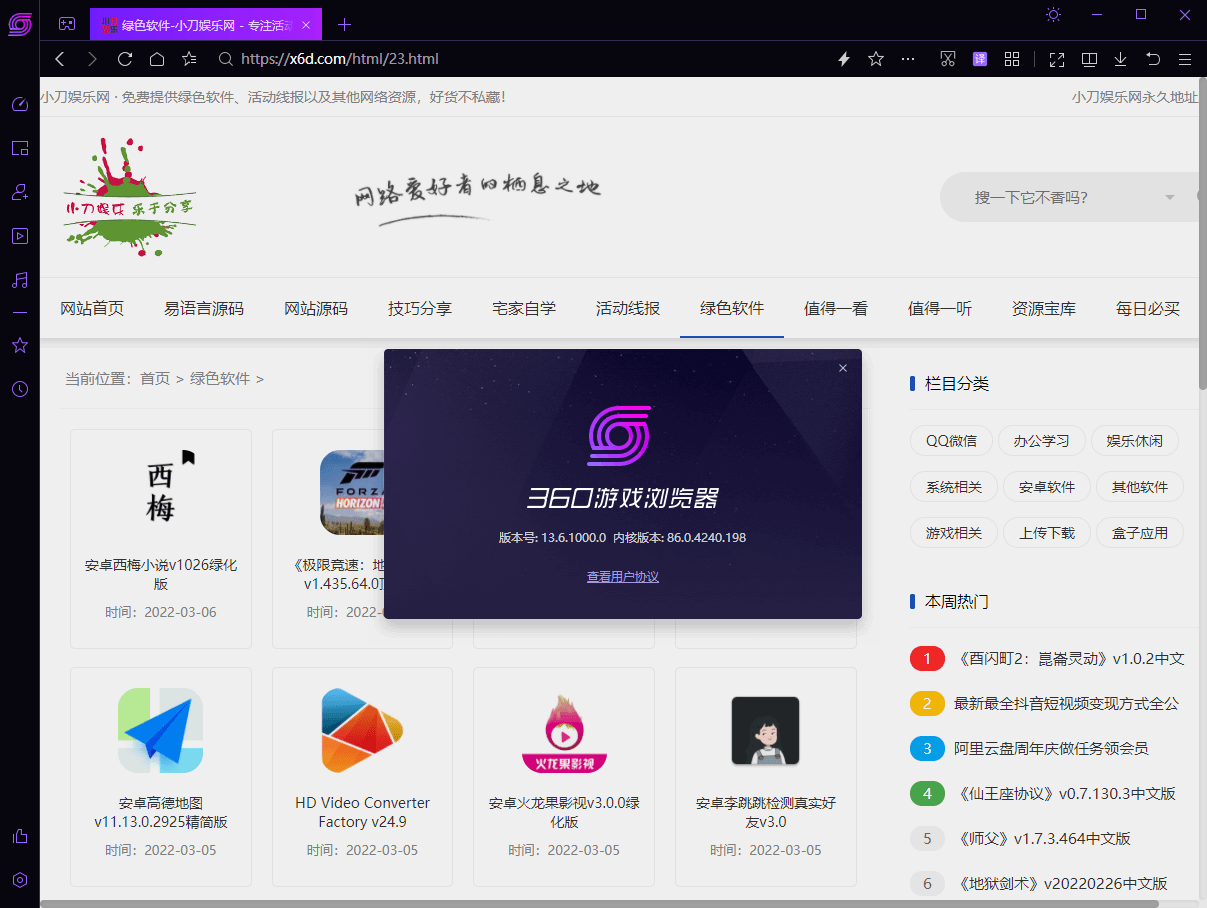Screen dimensions: 1207x908
Task: Toggle the sun light/dark theme switch
Action: 1053,14
